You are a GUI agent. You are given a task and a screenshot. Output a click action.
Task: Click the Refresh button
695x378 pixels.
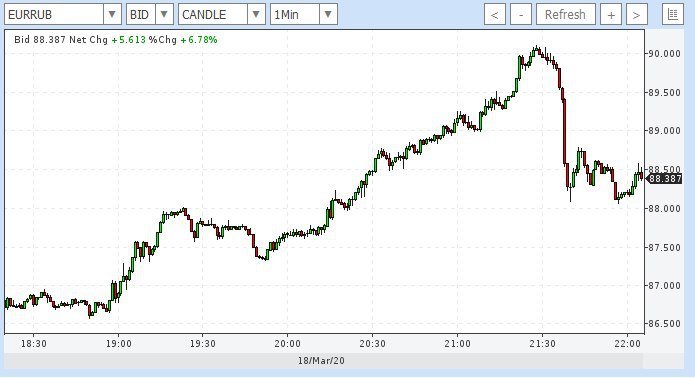(565, 15)
